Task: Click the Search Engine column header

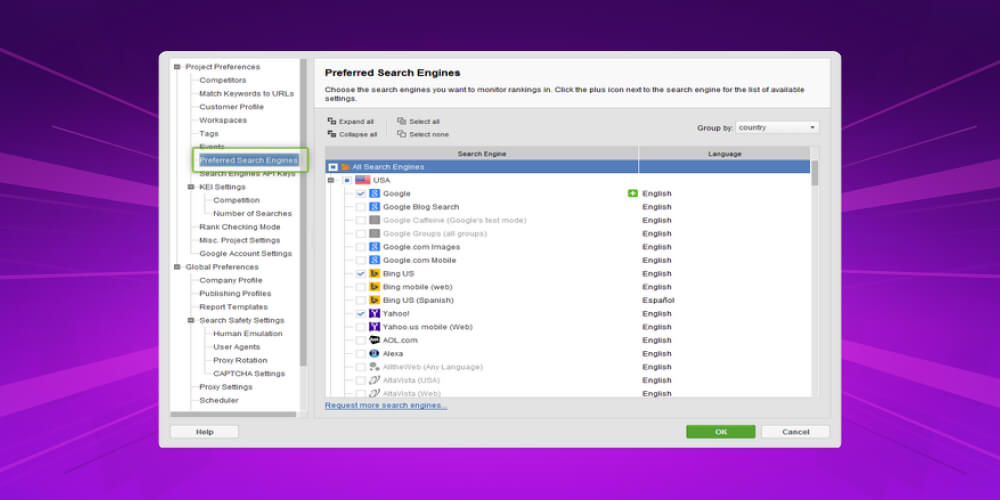Action: pos(482,154)
